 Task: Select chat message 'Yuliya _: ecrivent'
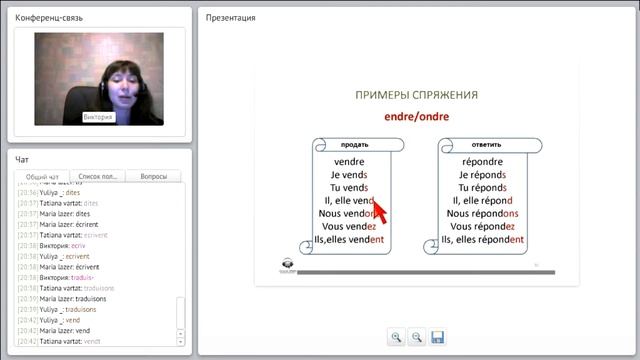click(x=53, y=256)
